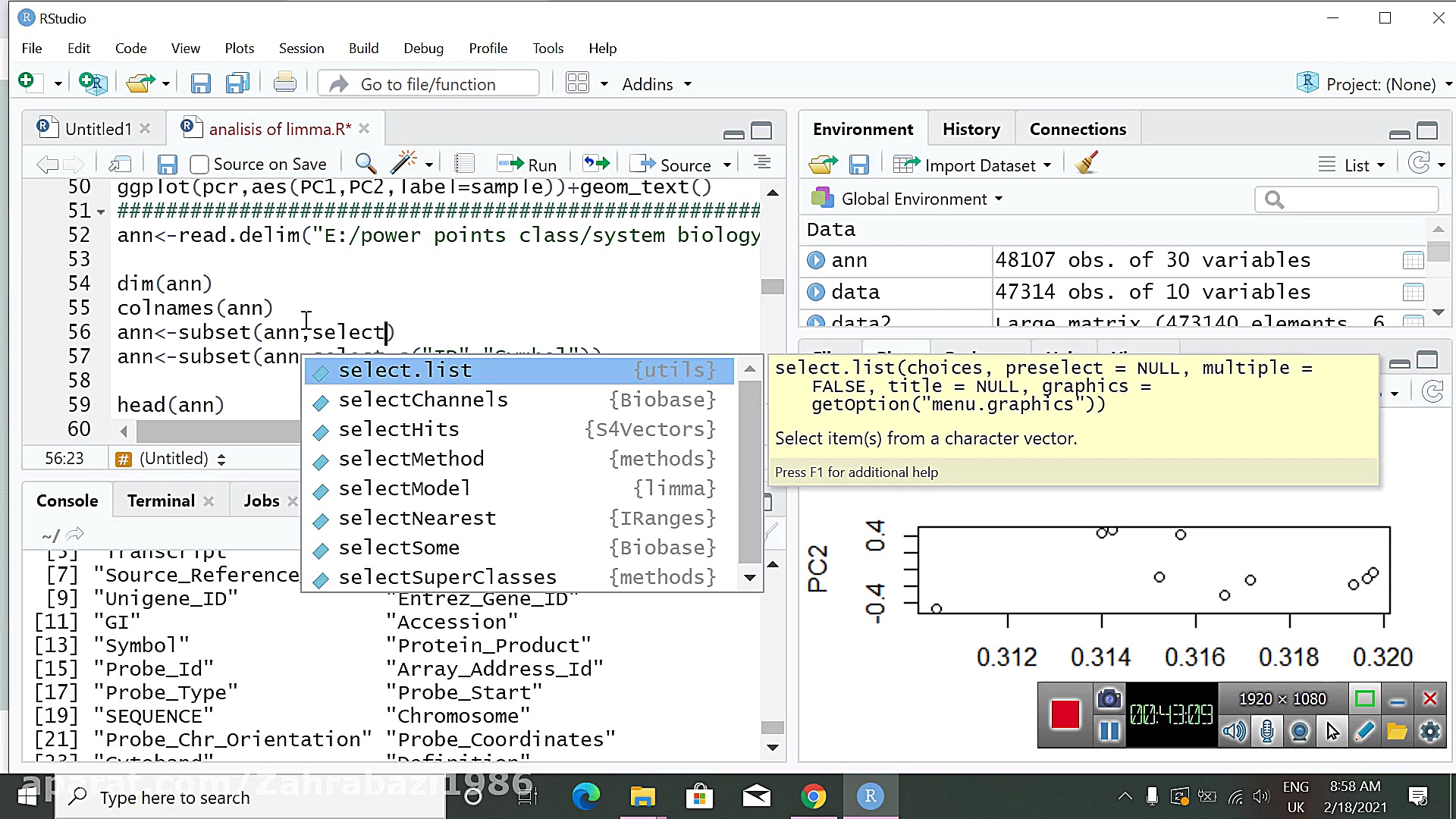Switch to the Untitled1 tab
Viewport: 1456px width, 819px height.
tap(98, 129)
